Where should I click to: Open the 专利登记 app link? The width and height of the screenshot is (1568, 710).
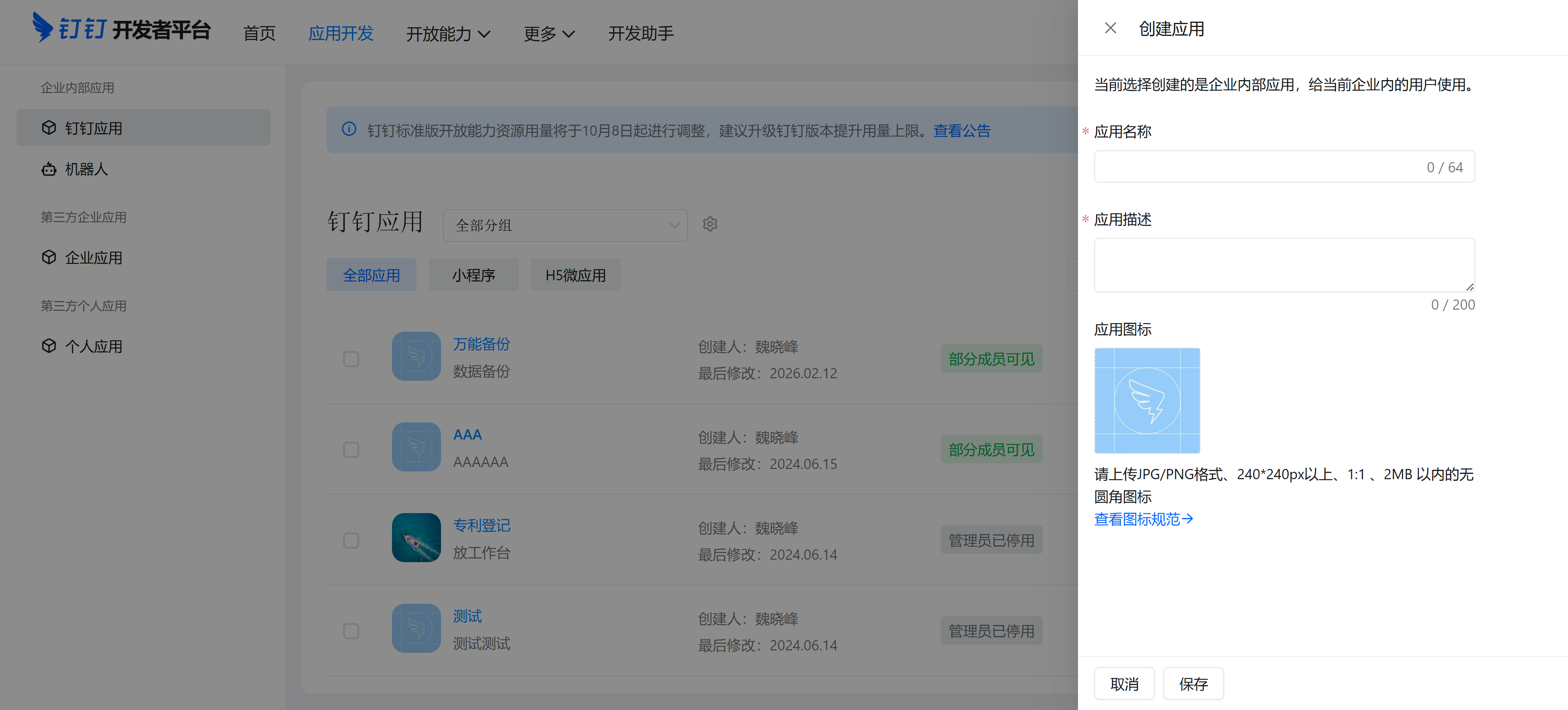point(481,525)
